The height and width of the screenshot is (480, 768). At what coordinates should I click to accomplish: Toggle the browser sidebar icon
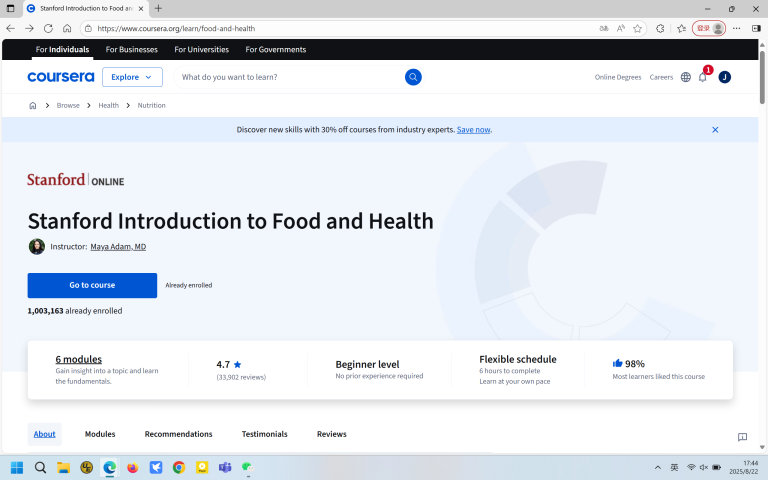756,28
